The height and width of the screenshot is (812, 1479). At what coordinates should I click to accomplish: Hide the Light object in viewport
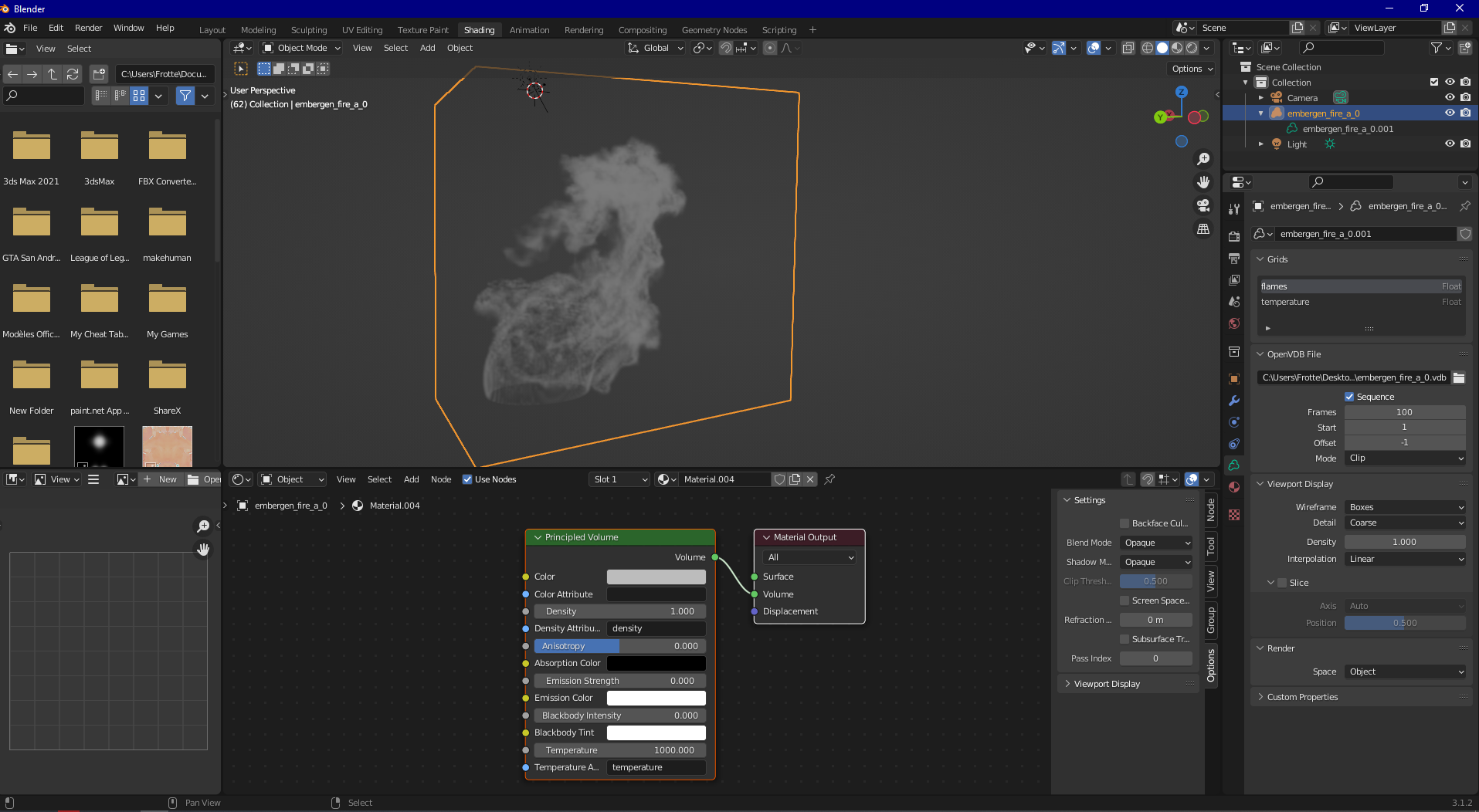tap(1450, 144)
